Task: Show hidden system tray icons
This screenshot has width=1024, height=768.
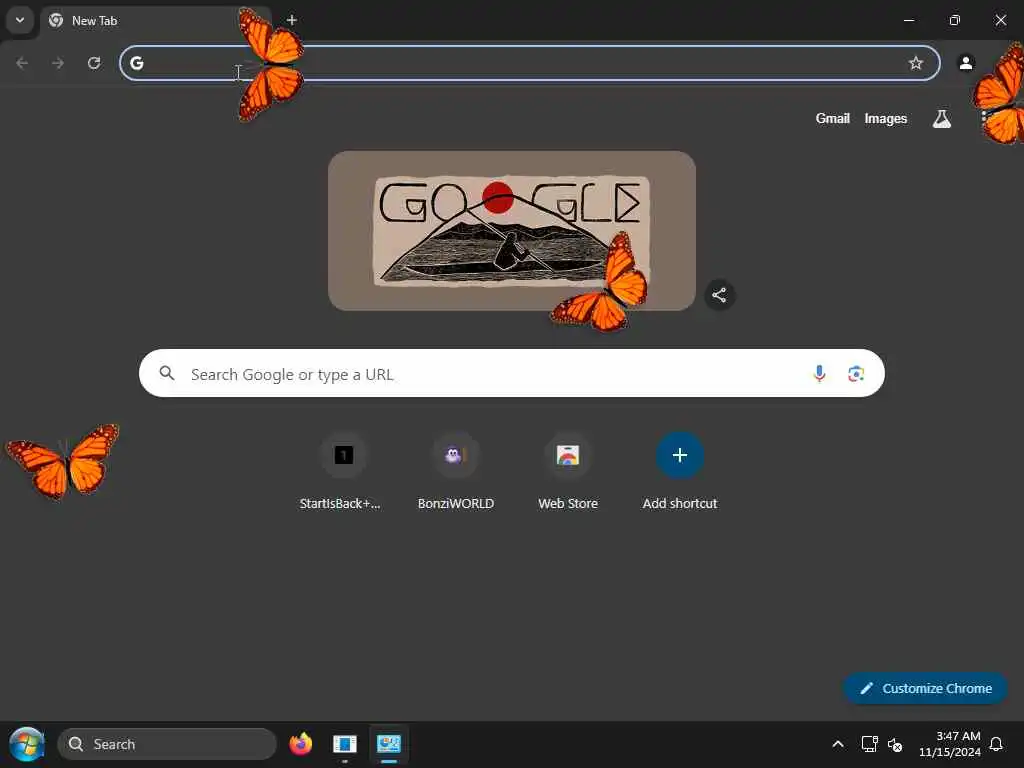Action: pos(838,744)
